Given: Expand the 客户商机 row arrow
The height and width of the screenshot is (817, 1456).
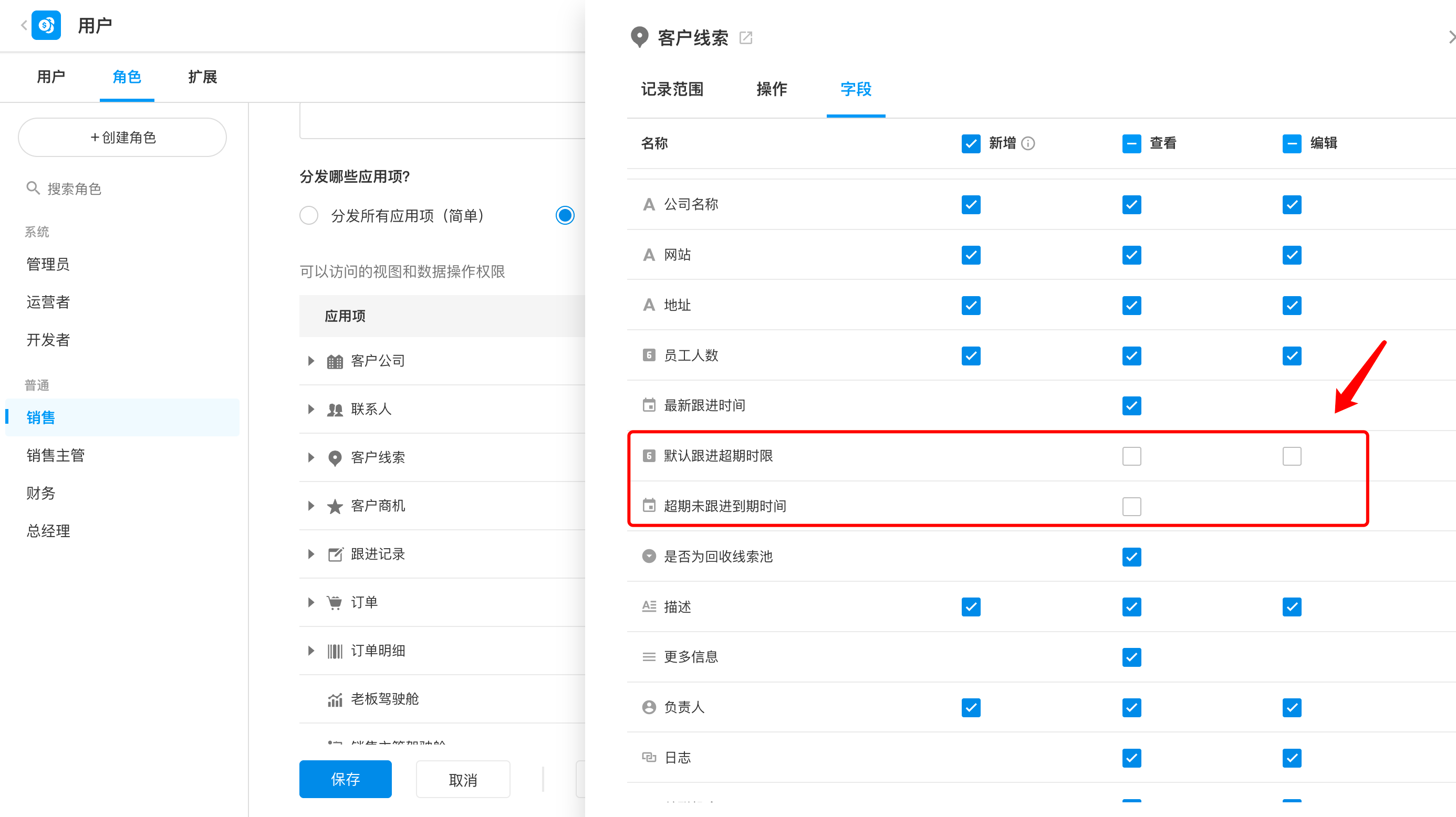Looking at the screenshot, I should pyautogui.click(x=311, y=506).
